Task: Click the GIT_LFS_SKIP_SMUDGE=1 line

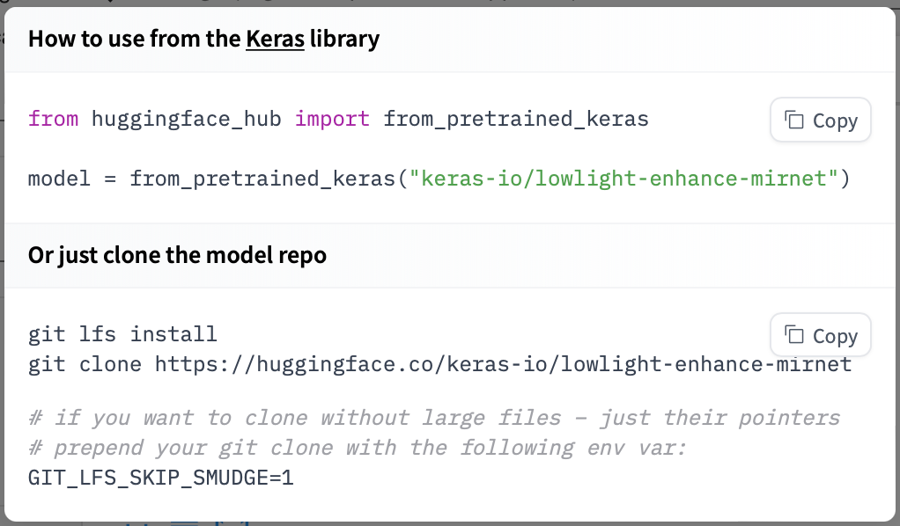Action: coord(160,478)
